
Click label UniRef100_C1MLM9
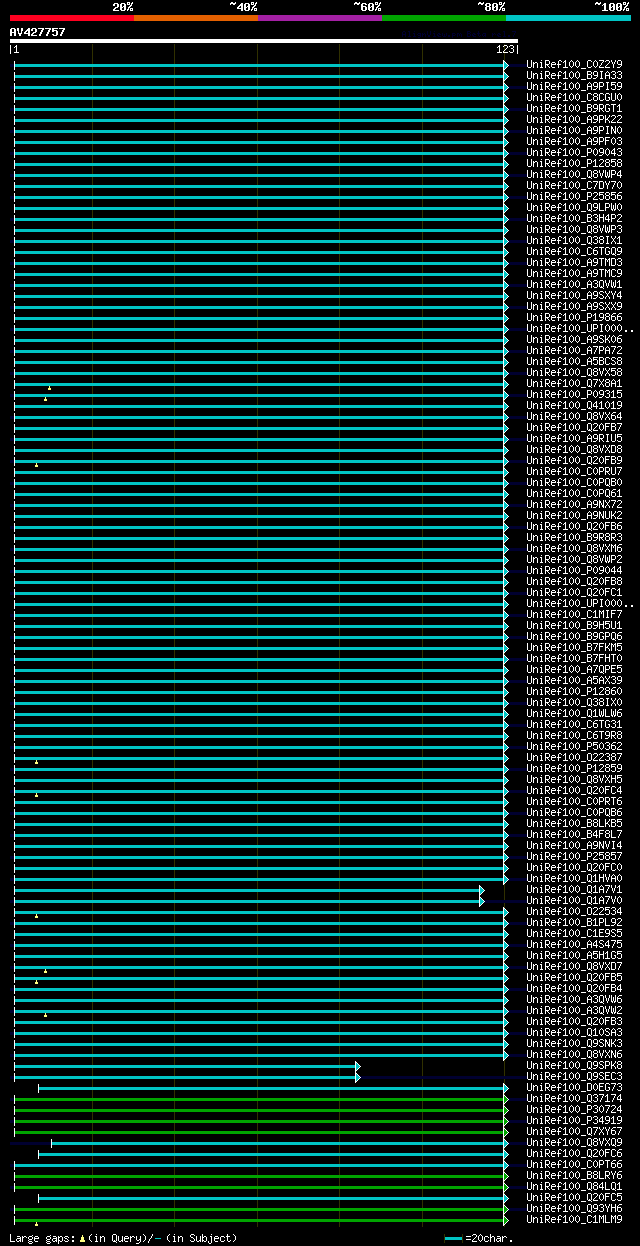(x=574, y=1219)
